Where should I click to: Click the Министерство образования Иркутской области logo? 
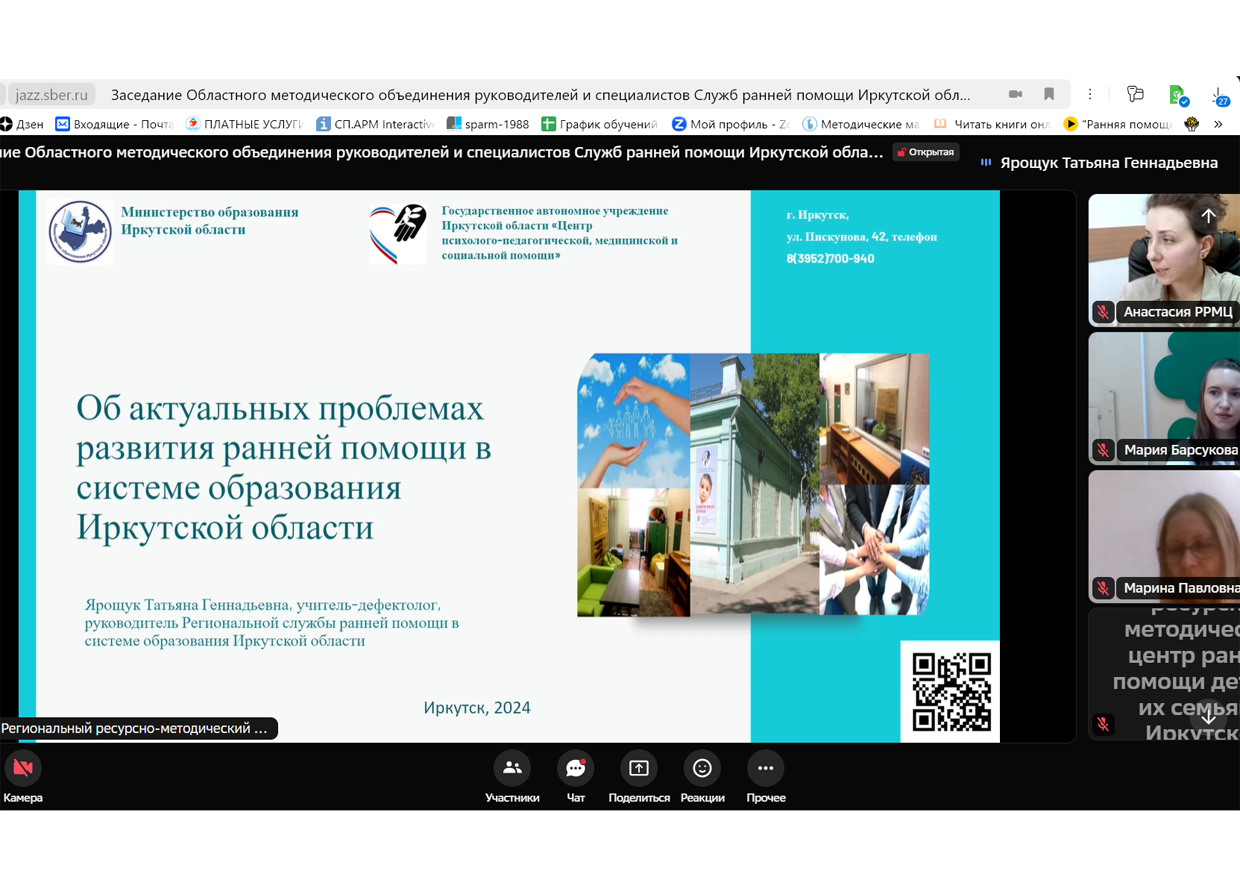click(x=80, y=231)
